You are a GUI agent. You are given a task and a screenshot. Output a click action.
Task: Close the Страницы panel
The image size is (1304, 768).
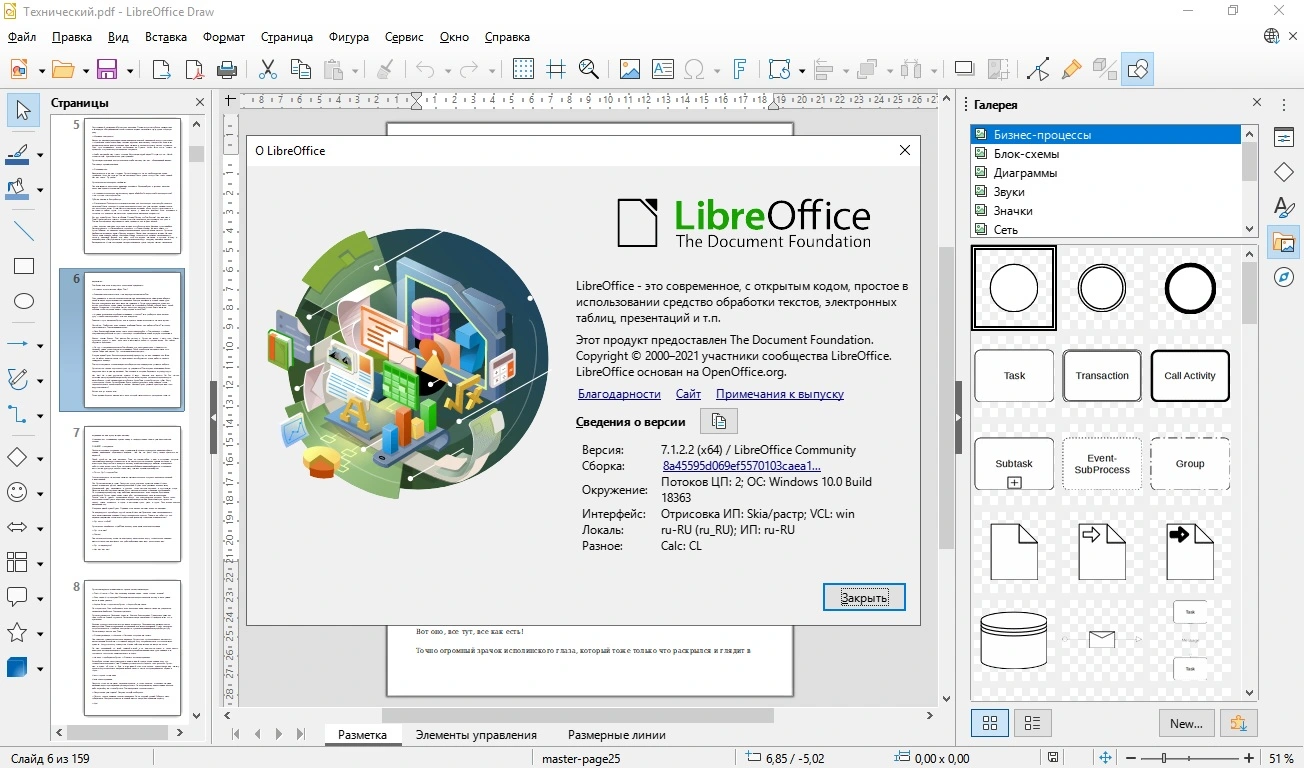pos(200,103)
